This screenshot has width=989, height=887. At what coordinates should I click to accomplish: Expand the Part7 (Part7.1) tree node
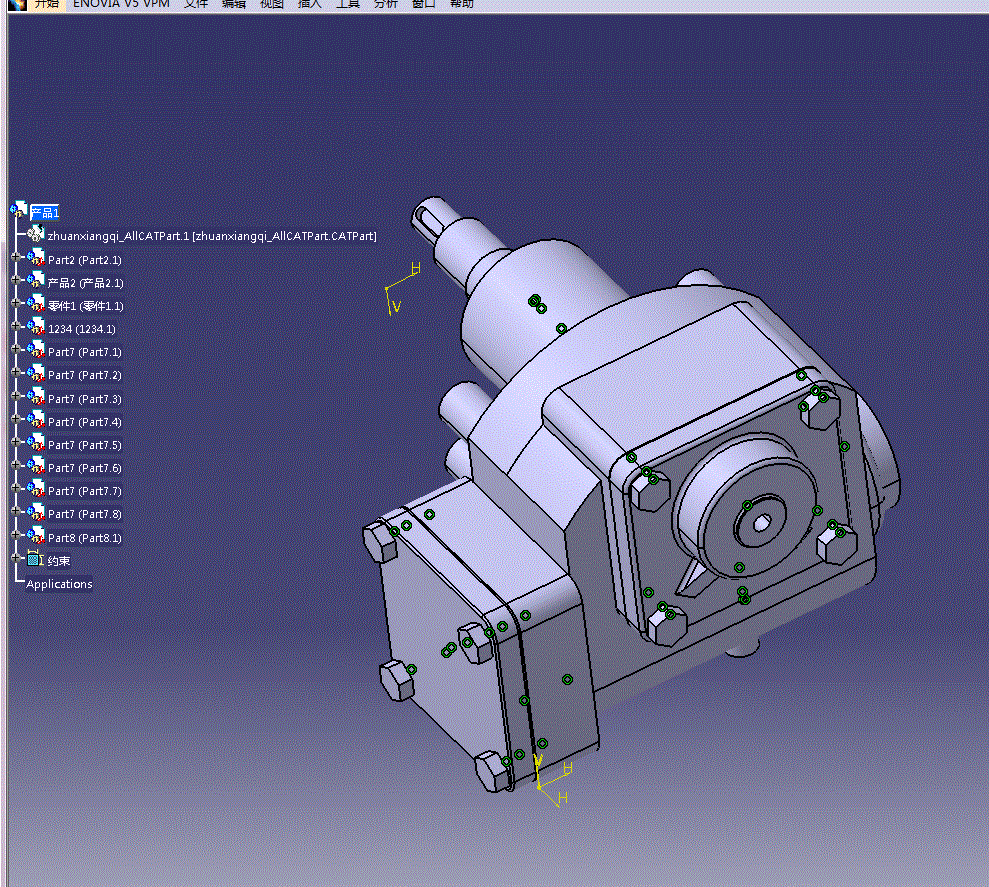[16, 349]
